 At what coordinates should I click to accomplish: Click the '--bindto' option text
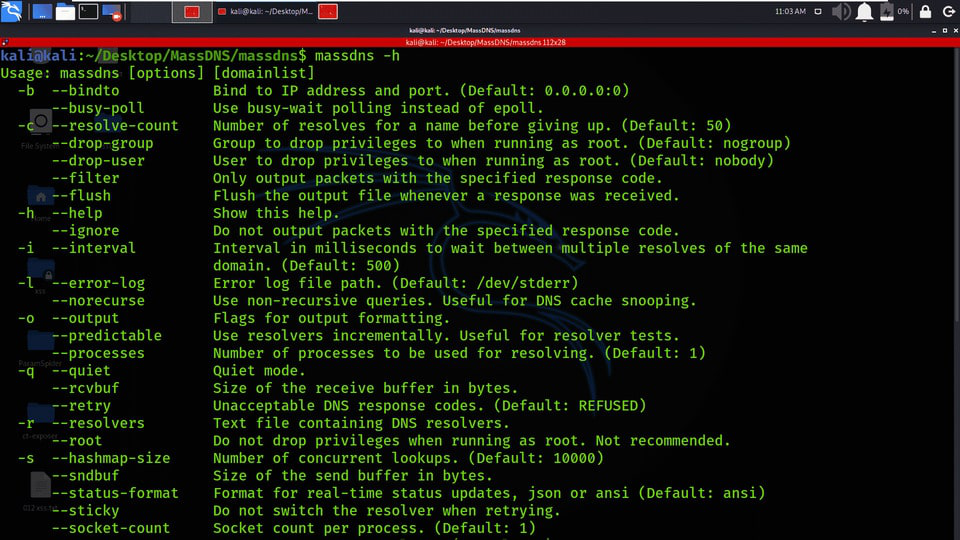[x=85, y=91]
